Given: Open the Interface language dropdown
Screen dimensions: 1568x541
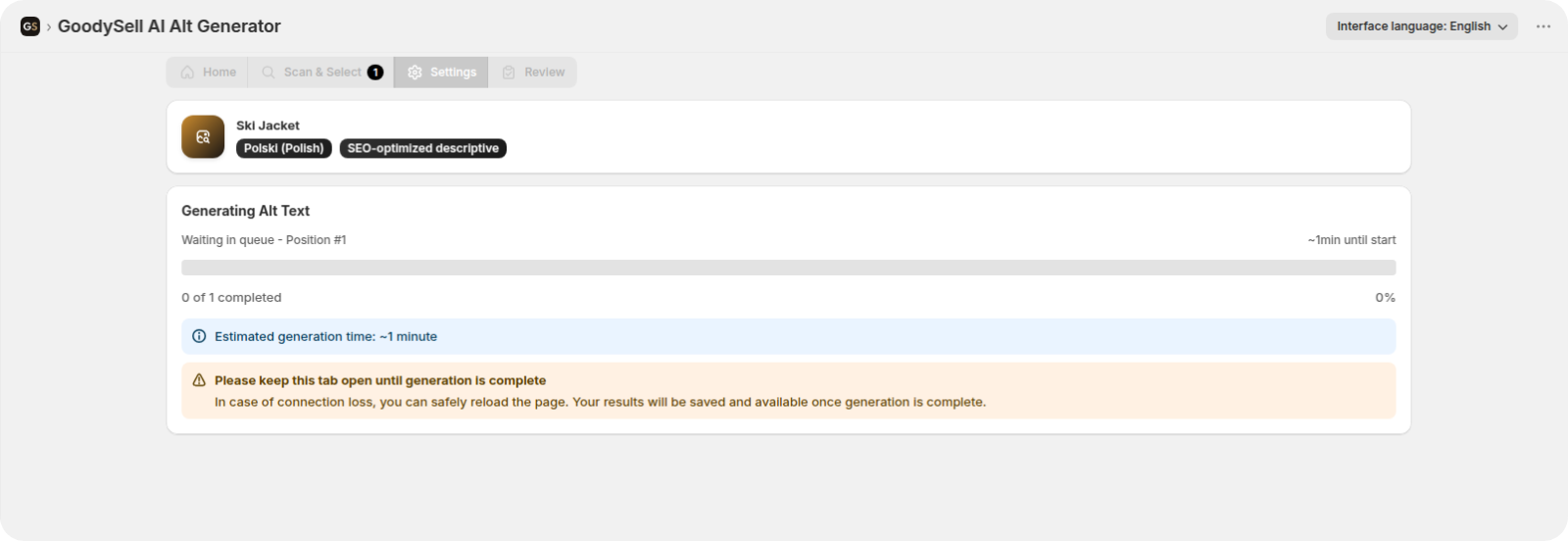Looking at the screenshot, I should 1422,26.
